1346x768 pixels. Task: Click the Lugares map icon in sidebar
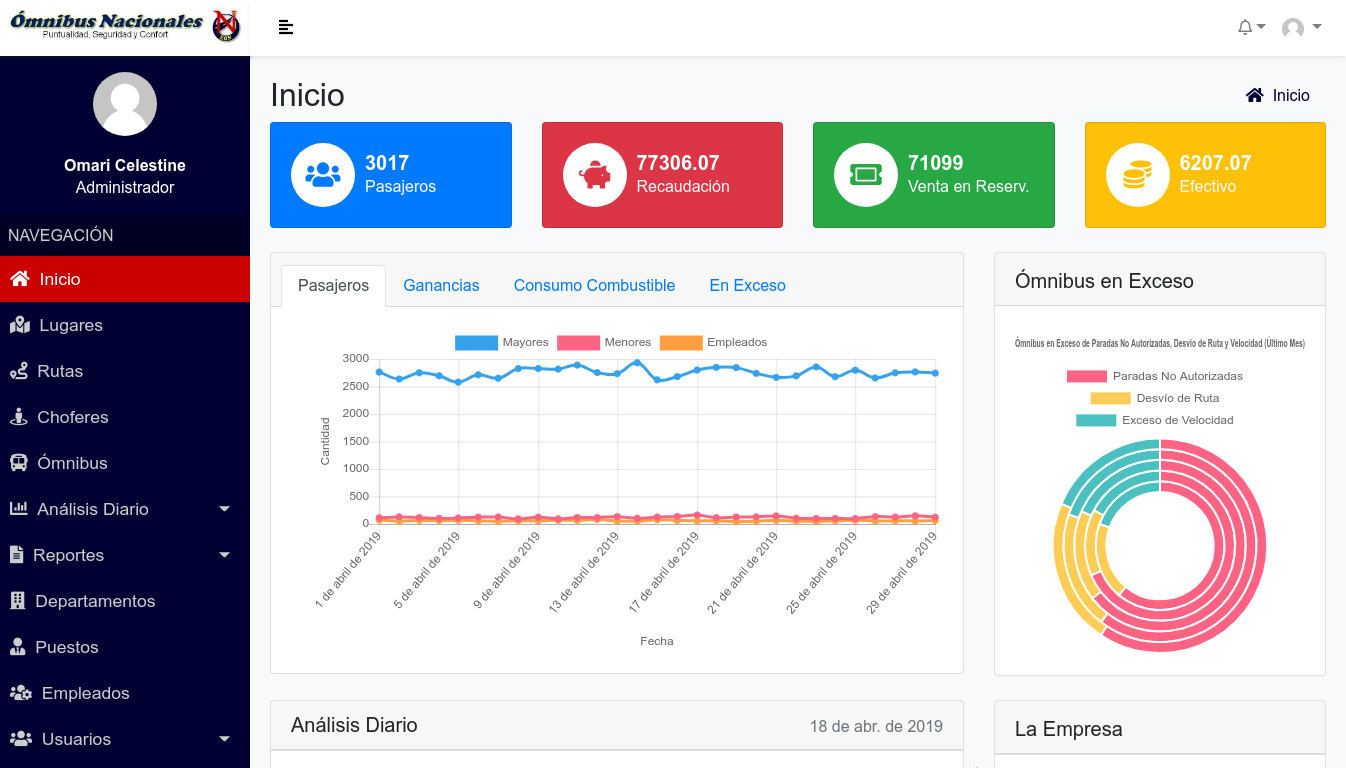19,325
